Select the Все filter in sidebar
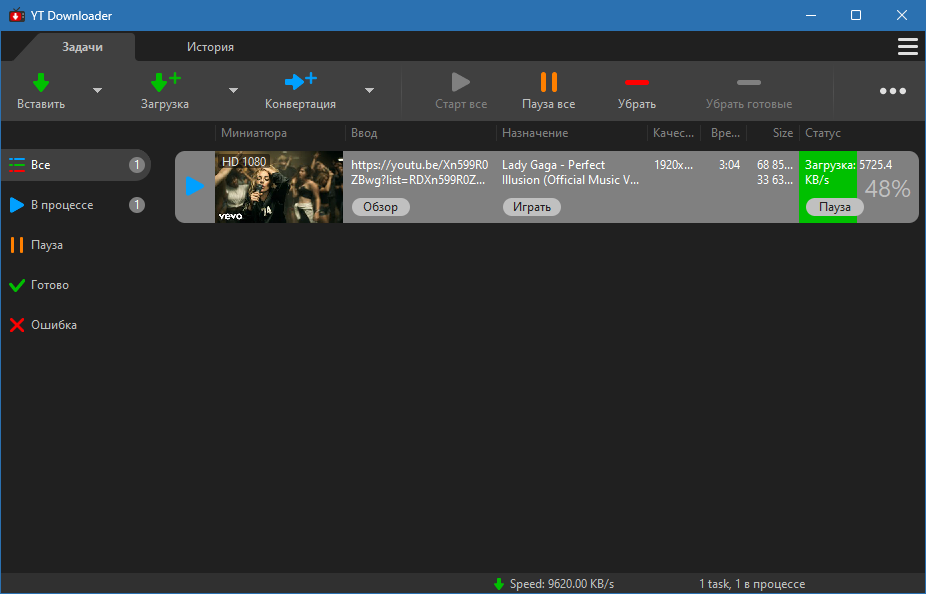Screen dimensions: 926x594 coord(76,165)
